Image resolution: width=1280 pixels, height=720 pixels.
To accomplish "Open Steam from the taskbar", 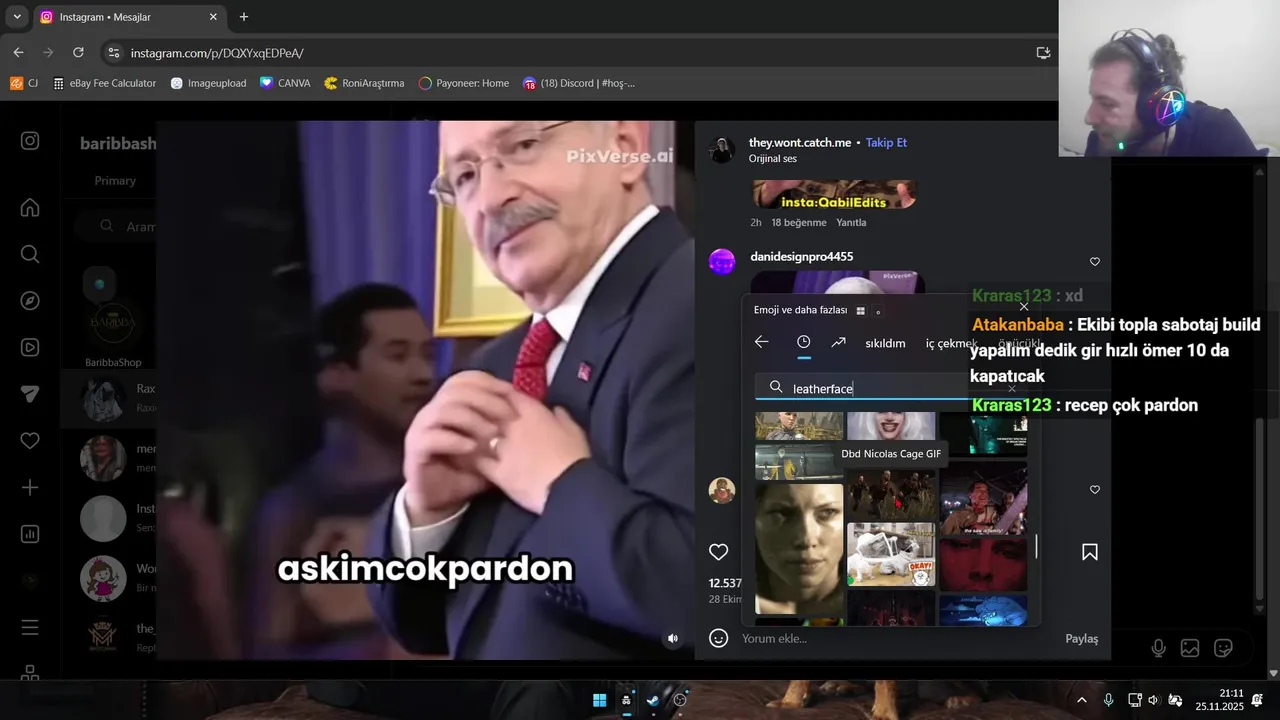I will pos(653,700).
